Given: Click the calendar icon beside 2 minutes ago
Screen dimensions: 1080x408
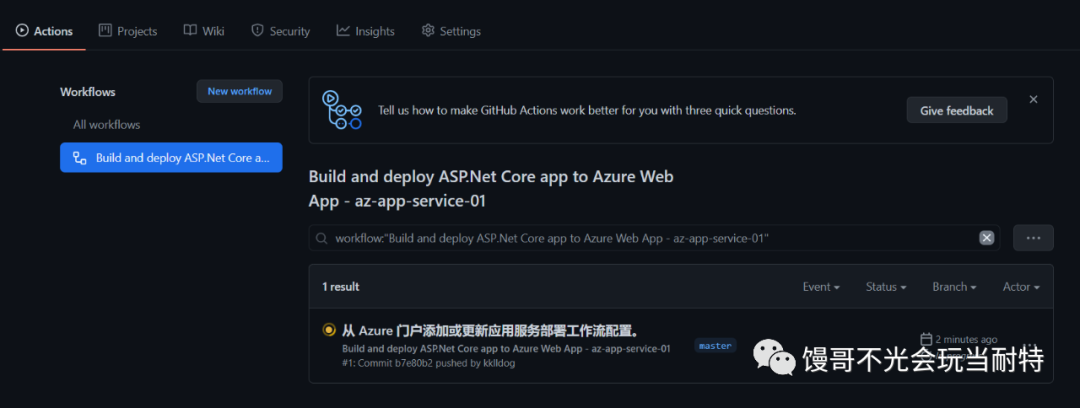Looking at the screenshot, I should pyautogui.click(x=926, y=338).
